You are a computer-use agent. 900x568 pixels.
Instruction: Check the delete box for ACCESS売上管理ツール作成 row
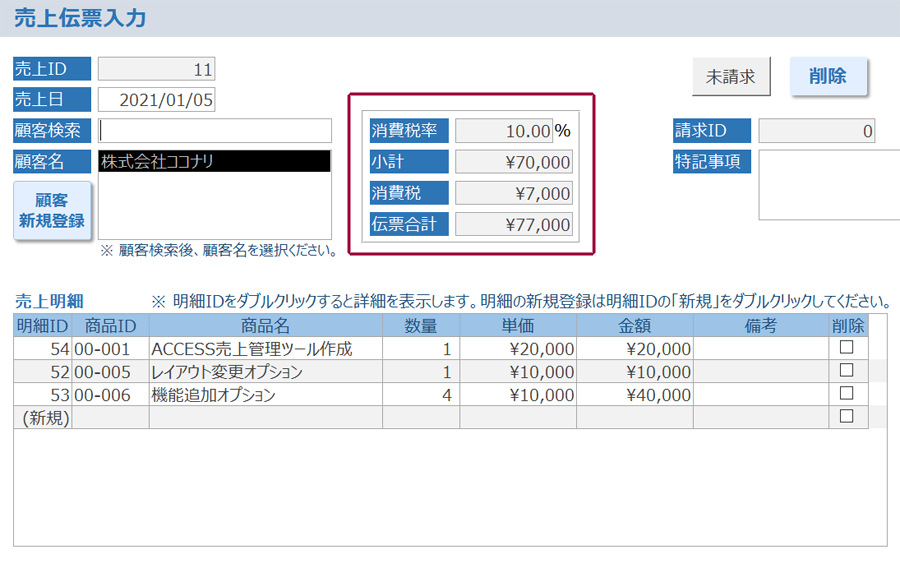[847, 348]
